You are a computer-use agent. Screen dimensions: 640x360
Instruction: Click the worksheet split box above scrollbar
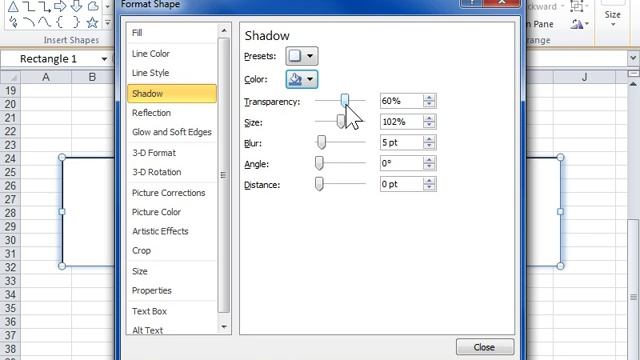tap(633, 73)
